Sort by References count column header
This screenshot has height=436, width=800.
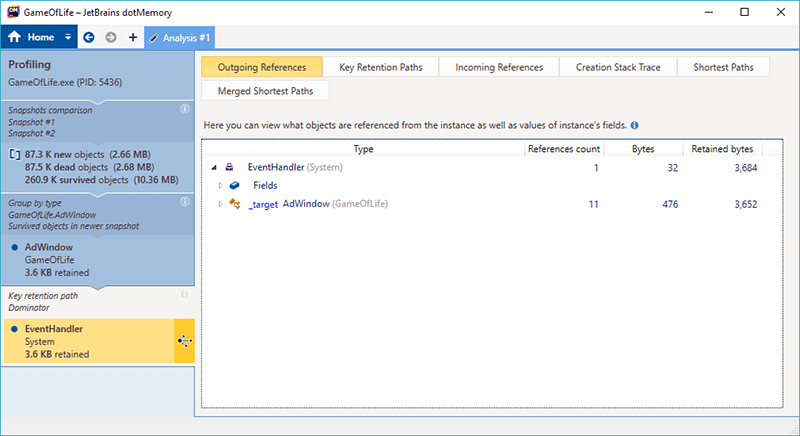click(x=564, y=149)
